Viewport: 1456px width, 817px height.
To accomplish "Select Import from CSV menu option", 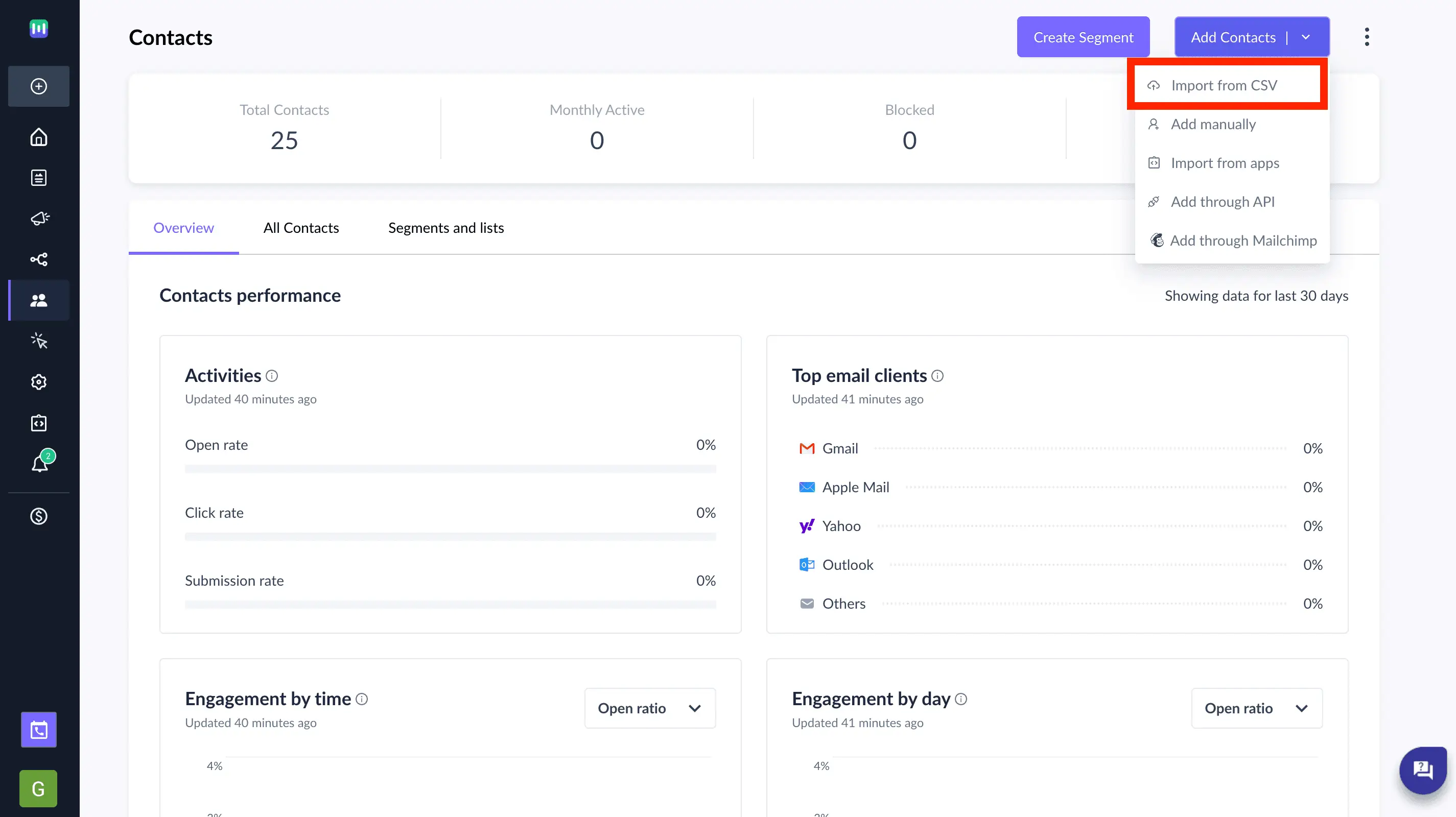I will (x=1224, y=85).
